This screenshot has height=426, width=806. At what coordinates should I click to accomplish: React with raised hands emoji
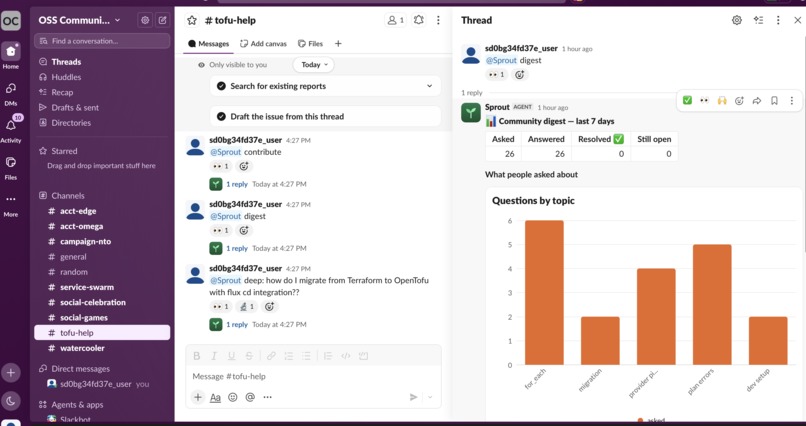click(x=722, y=100)
